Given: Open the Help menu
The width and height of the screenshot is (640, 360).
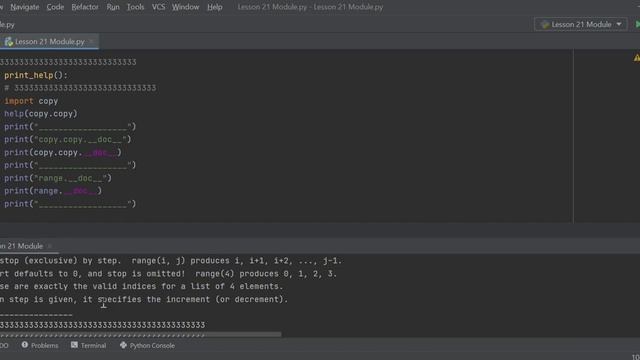Looking at the screenshot, I should pos(215,7).
